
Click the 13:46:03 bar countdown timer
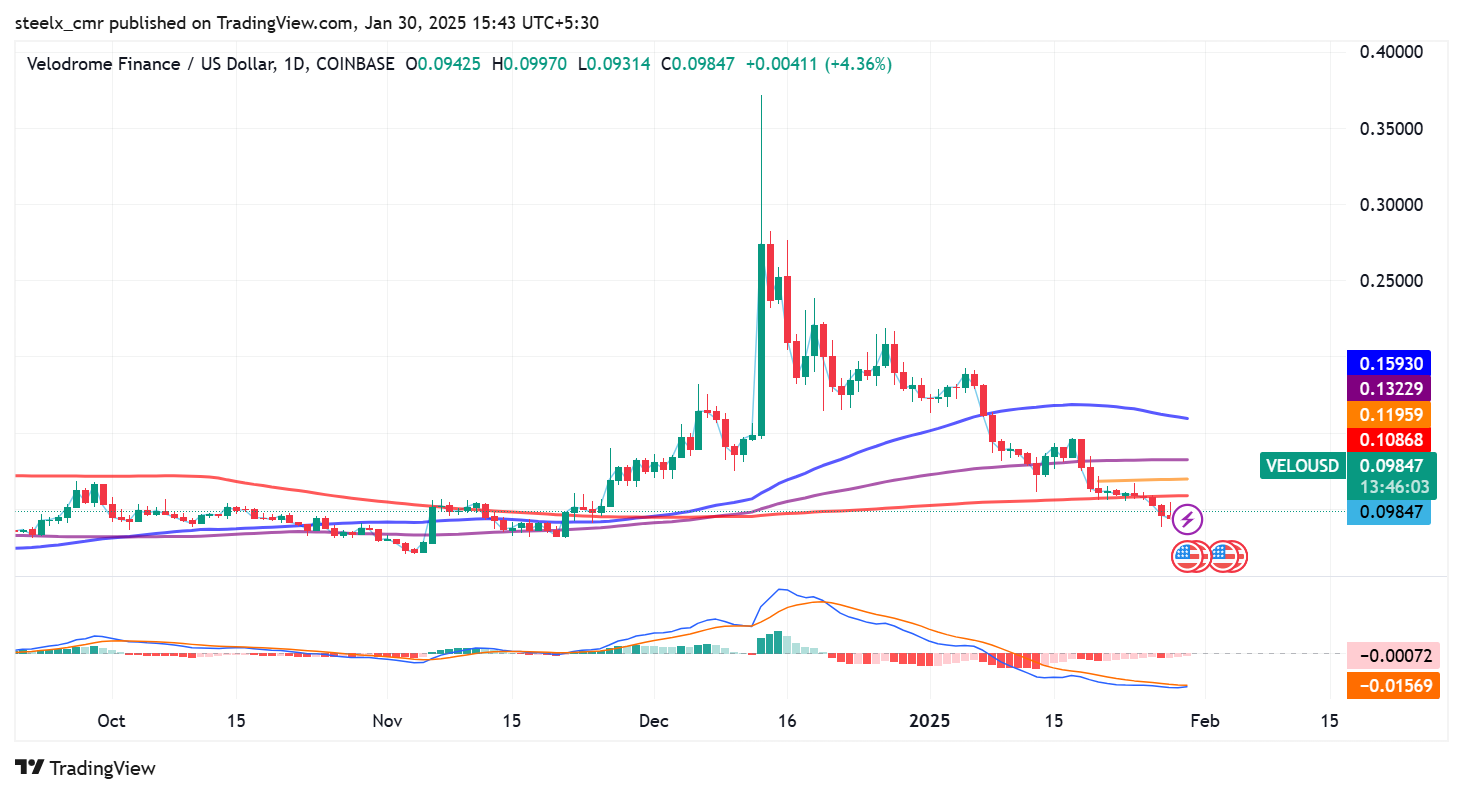pos(1391,487)
